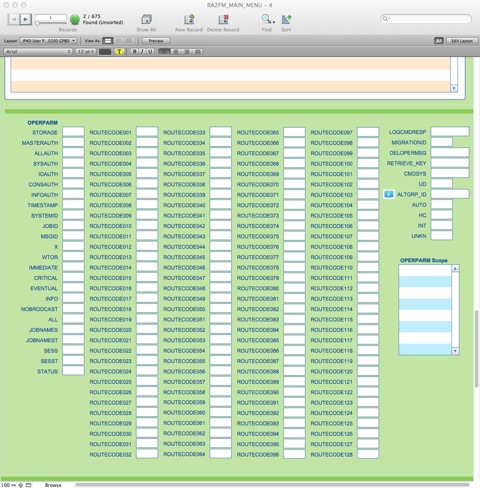Click the UNKN input field
This screenshot has width=480, height=488.
pyautogui.click(x=442, y=235)
